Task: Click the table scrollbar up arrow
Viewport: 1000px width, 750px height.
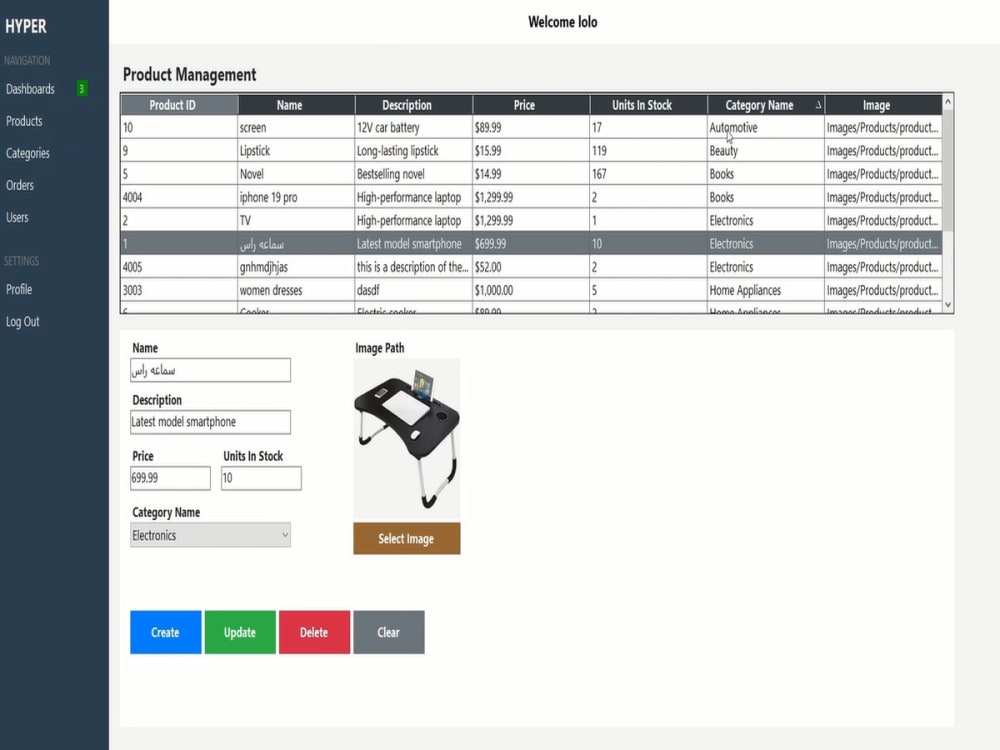Action: (948, 101)
